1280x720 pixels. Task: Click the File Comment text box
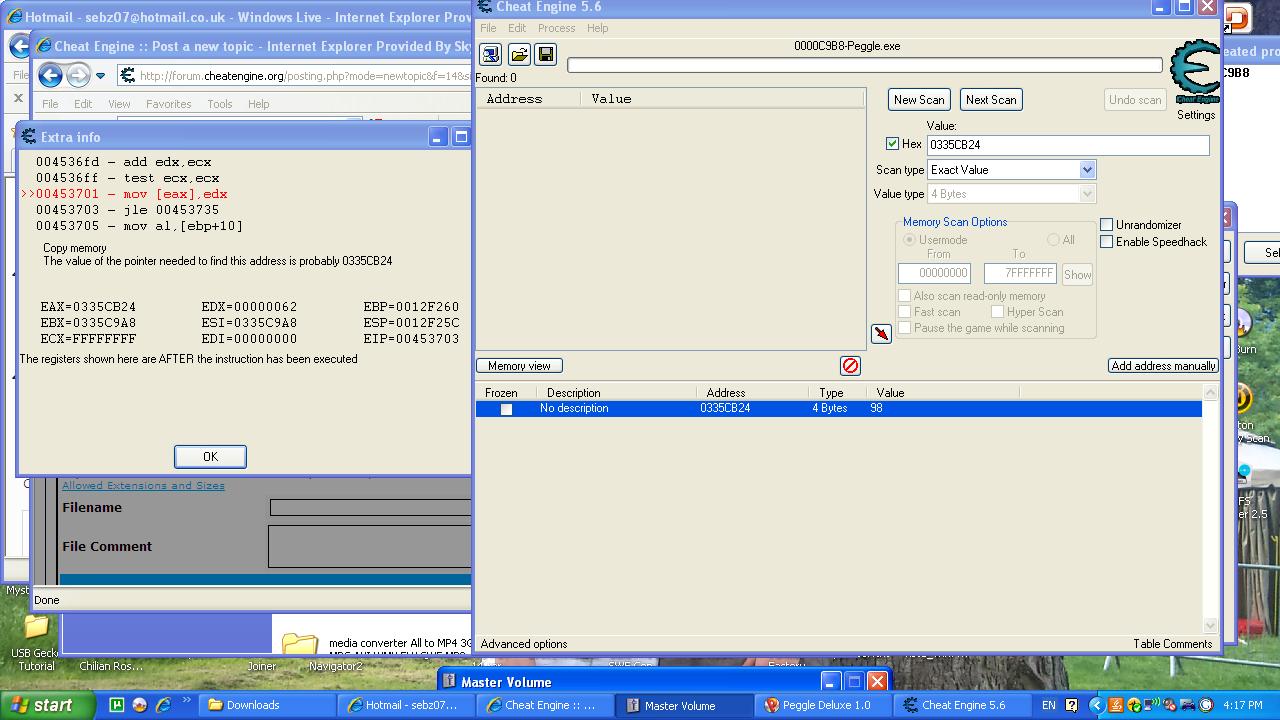click(370, 546)
